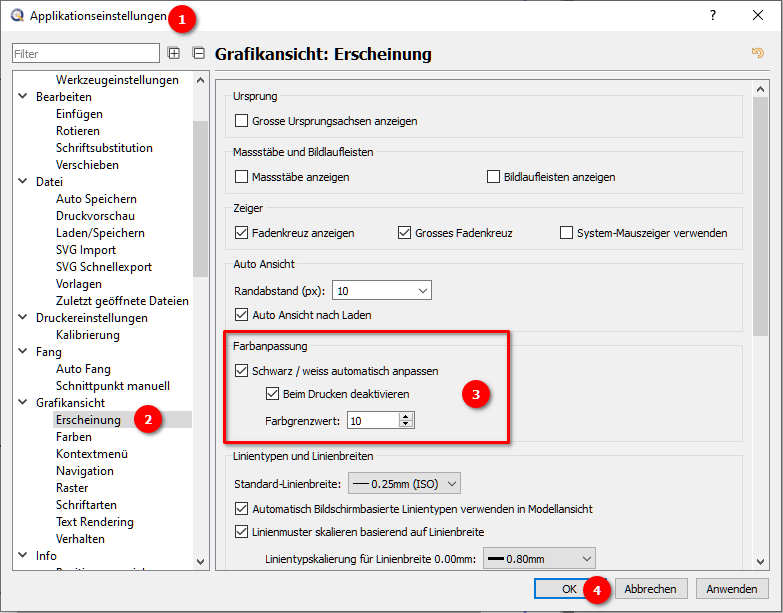The width and height of the screenshot is (783, 613).
Task: Select Farben in settings tree
Action: (74, 437)
